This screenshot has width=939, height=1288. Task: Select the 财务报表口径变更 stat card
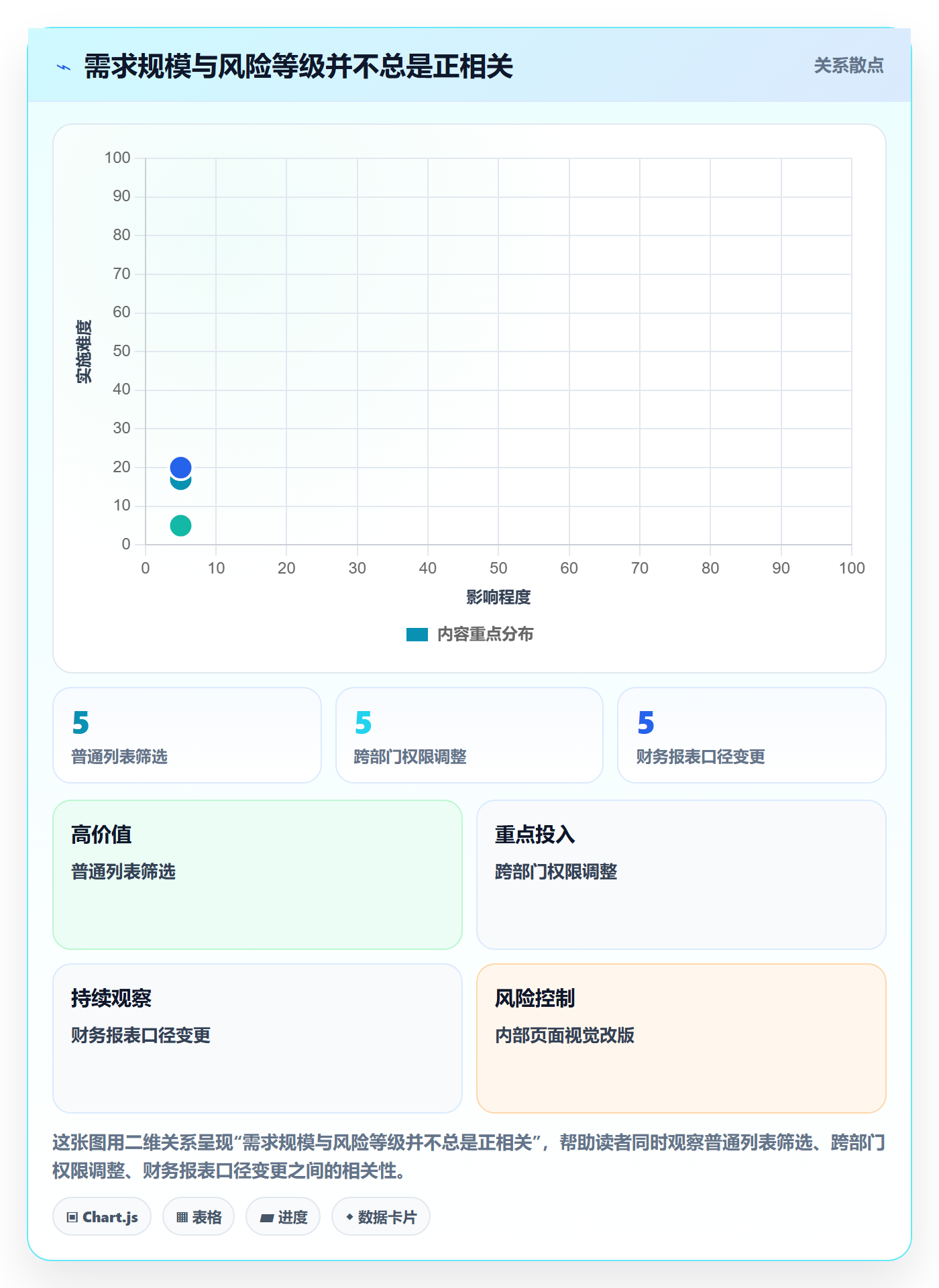click(x=752, y=735)
